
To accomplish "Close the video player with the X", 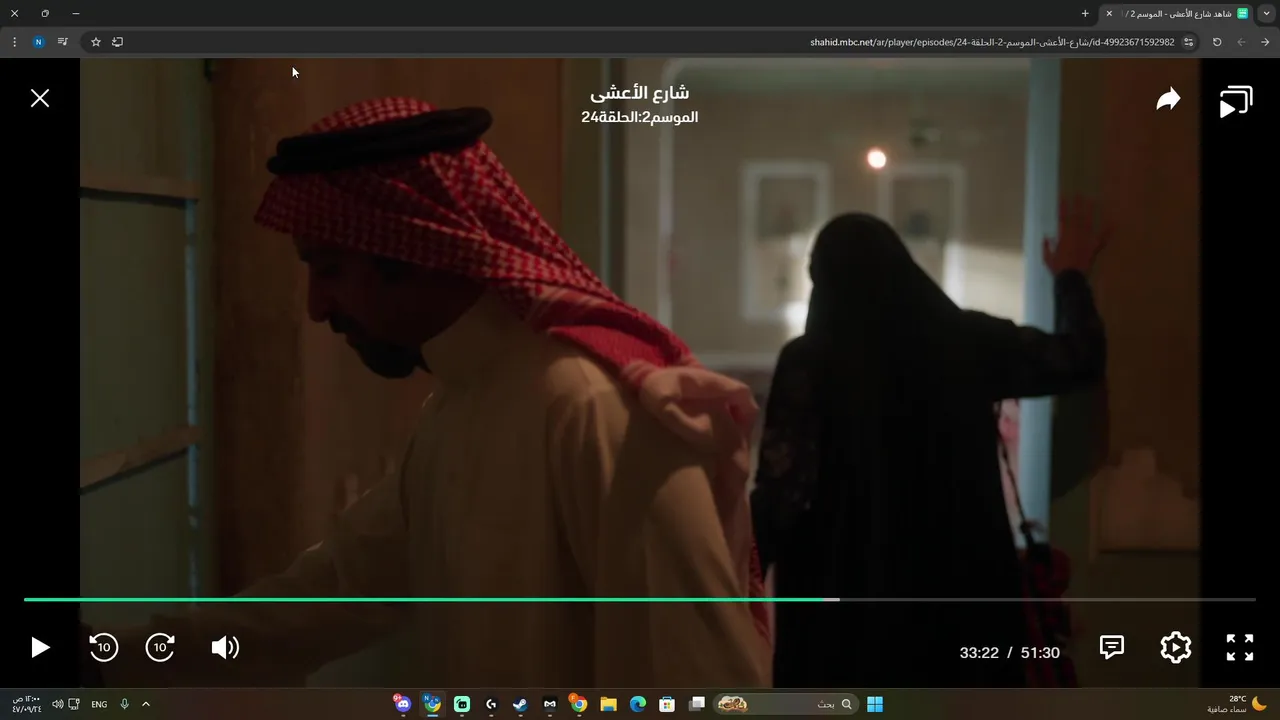I will click(40, 98).
